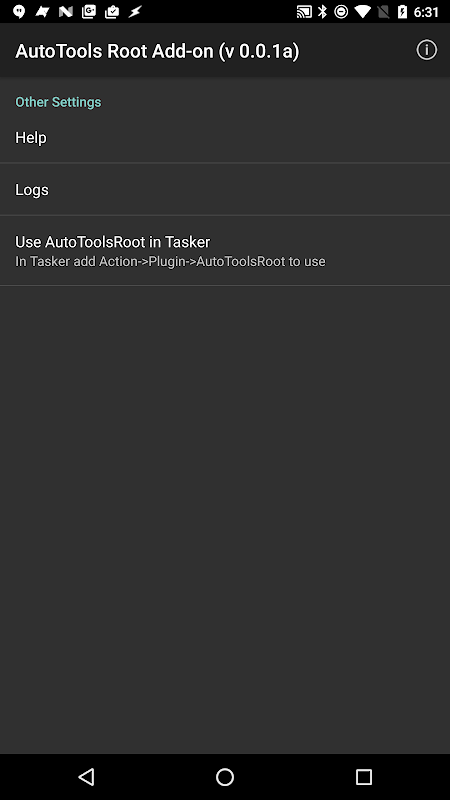Viewport: 450px width, 800px height.
Task: Open the Help settings entry
Action: 225,137
